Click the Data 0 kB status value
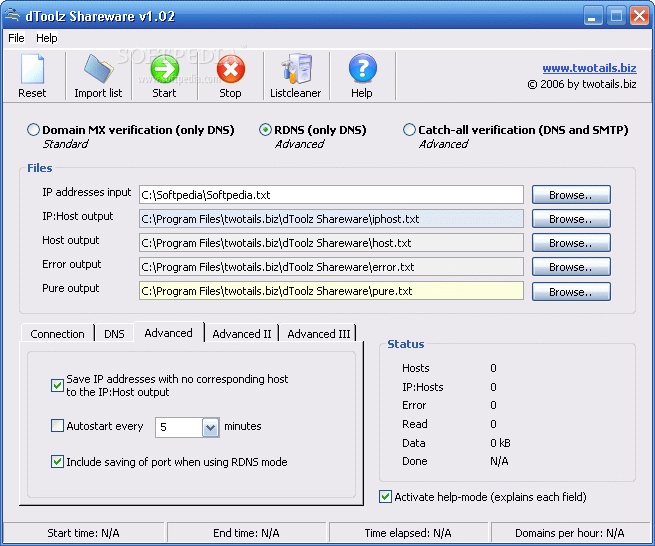Viewport: 655px width, 546px height. pos(500,443)
